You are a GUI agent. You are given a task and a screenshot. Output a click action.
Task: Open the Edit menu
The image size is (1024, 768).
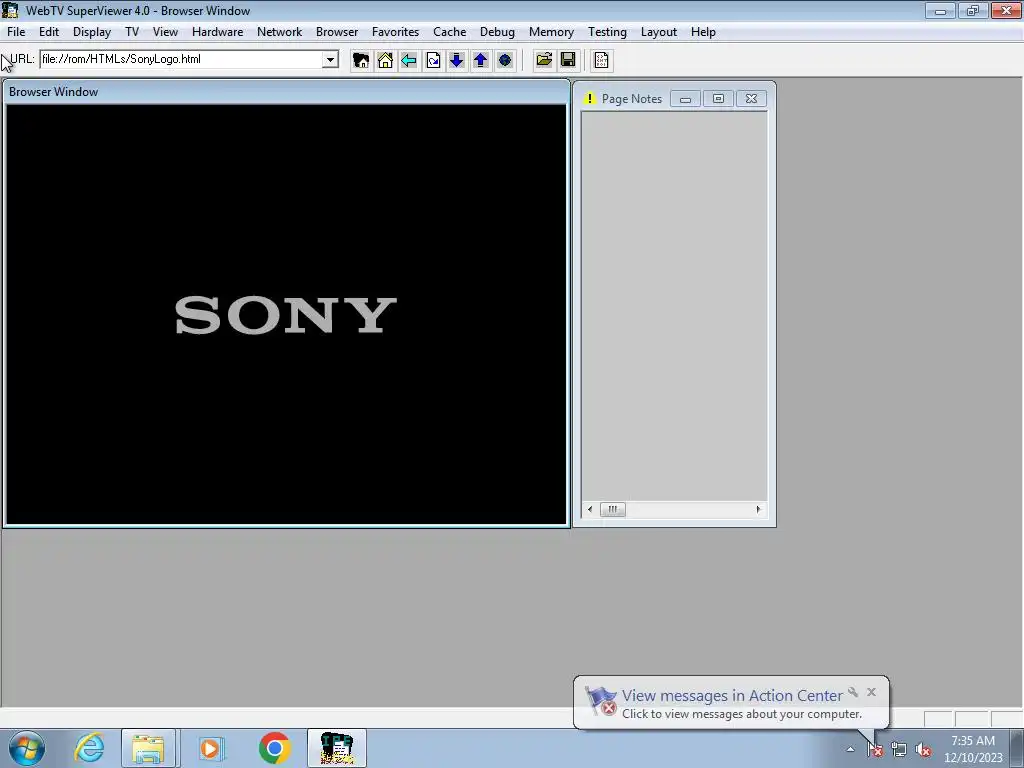49,32
